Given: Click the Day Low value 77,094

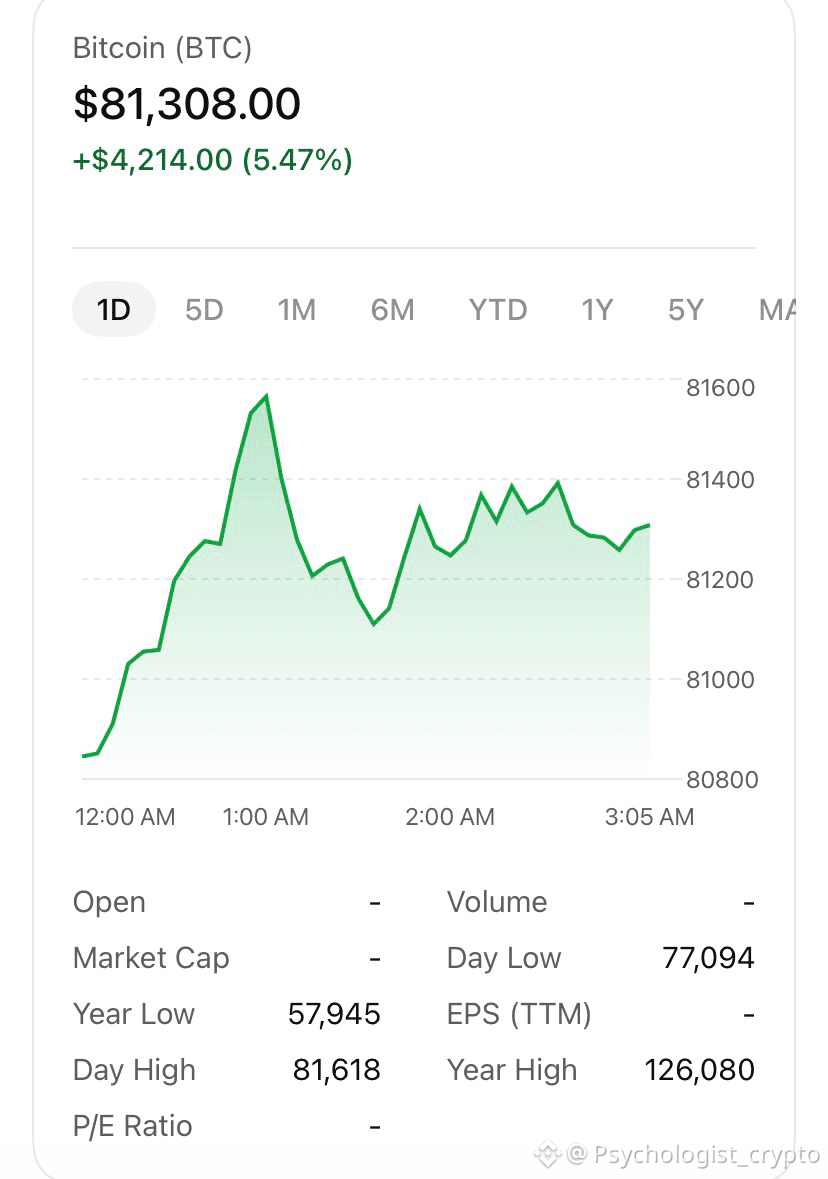Looking at the screenshot, I should point(708,958).
